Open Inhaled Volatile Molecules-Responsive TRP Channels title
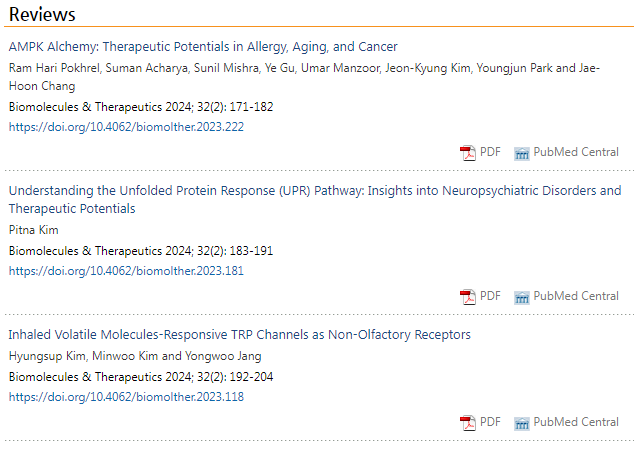 240,335
